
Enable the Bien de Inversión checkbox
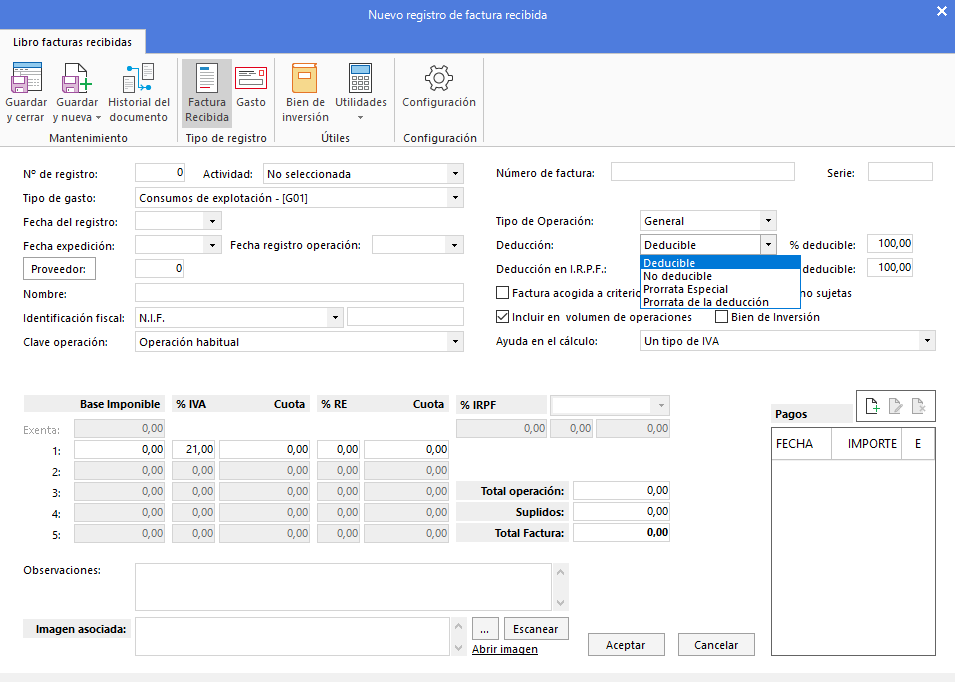tap(721, 317)
